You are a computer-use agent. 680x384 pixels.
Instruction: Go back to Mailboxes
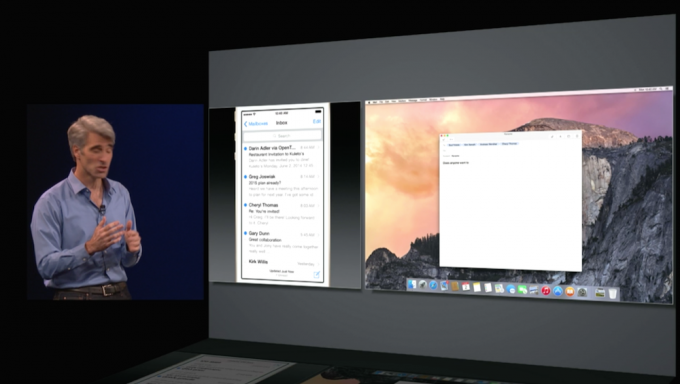[x=256, y=124]
